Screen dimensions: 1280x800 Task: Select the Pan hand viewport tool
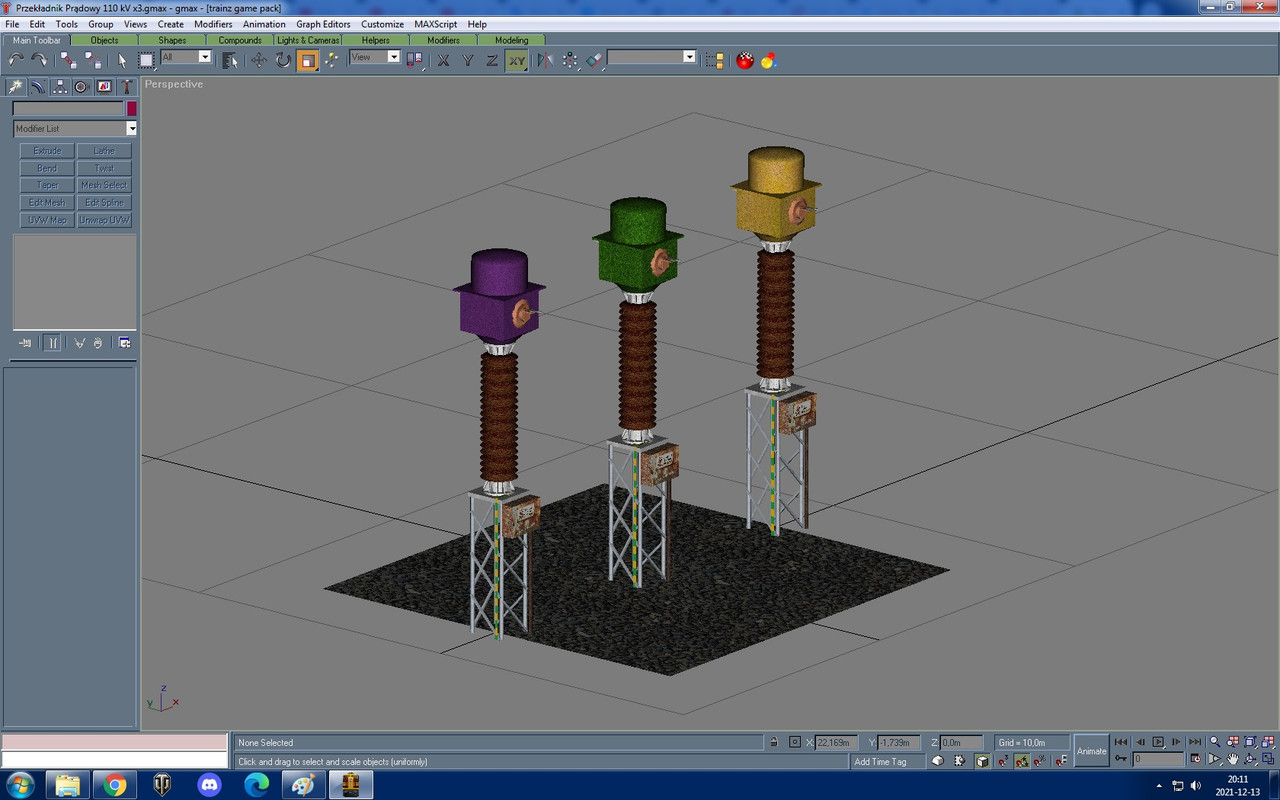pyautogui.click(x=1233, y=759)
